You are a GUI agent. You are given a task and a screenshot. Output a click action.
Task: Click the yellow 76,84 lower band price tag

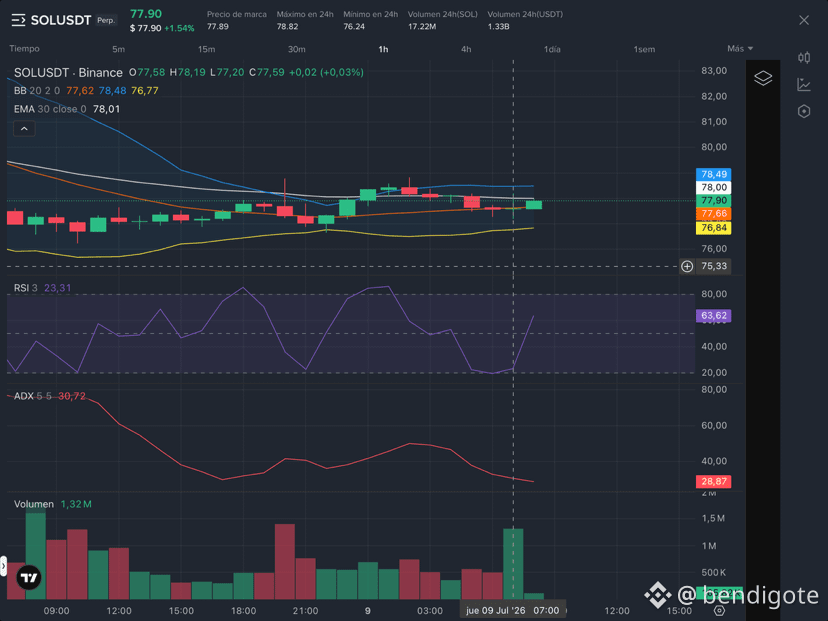tap(713, 228)
